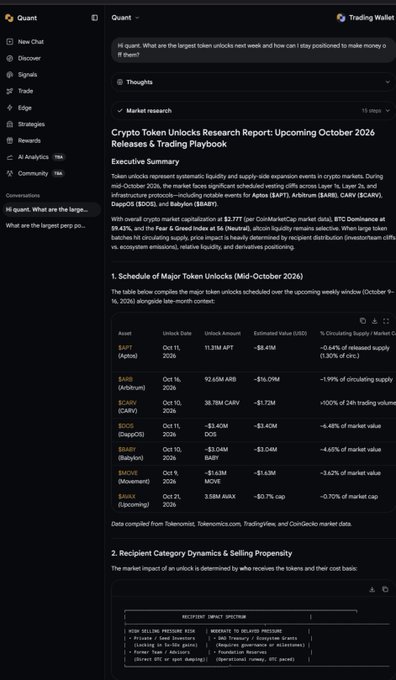The height and width of the screenshot is (680, 396).
Task: Expand the Thoughts section
Action: tap(253, 82)
